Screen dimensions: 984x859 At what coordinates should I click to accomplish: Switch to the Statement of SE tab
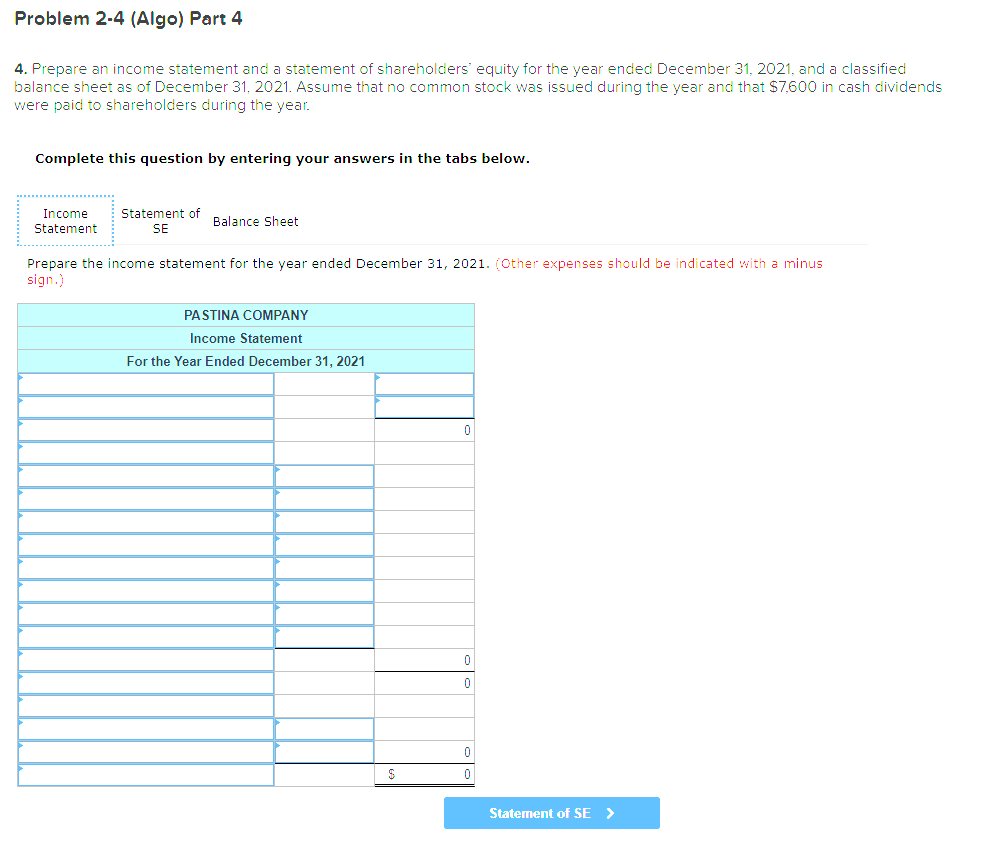pos(160,220)
